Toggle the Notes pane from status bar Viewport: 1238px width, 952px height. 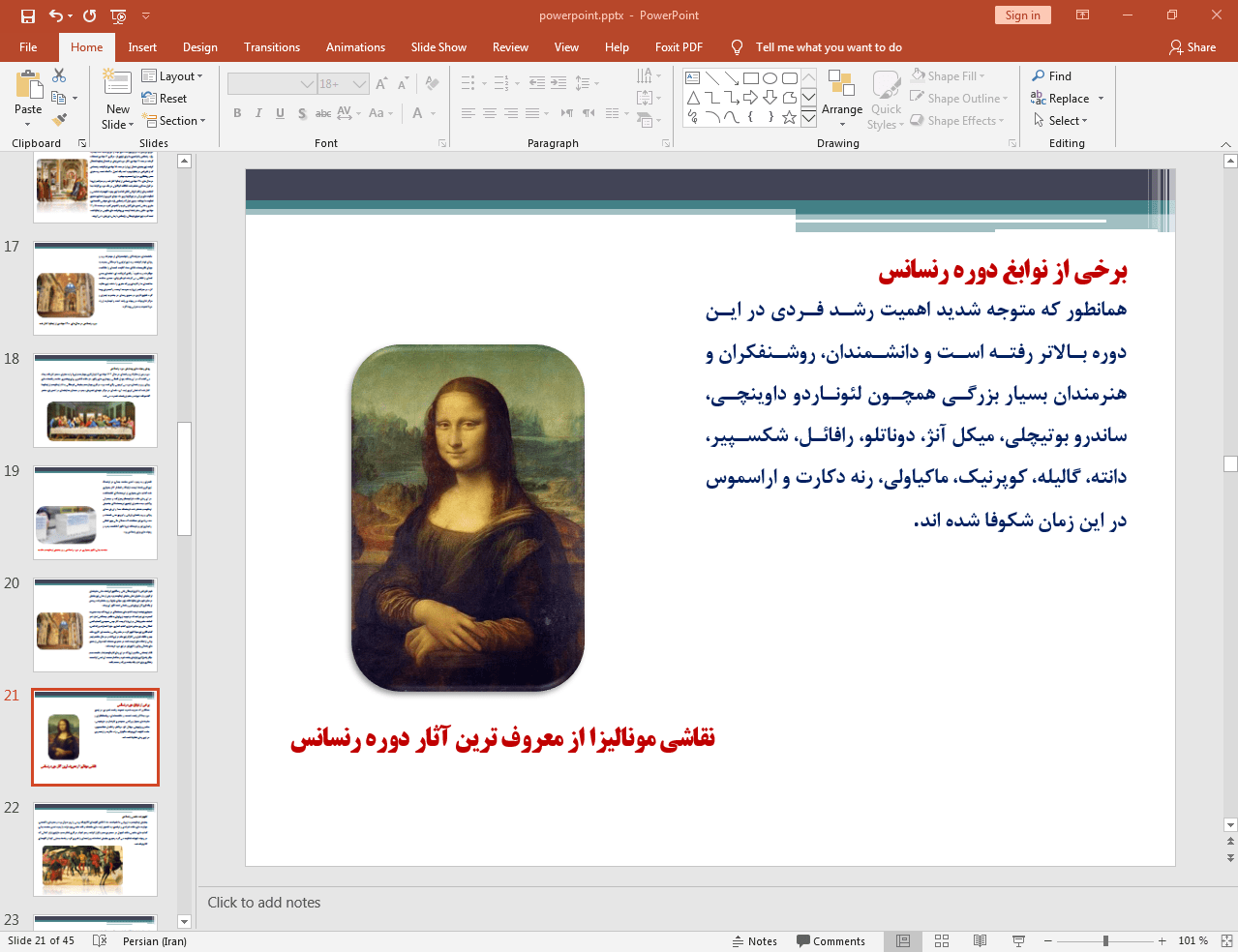tap(755, 941)
